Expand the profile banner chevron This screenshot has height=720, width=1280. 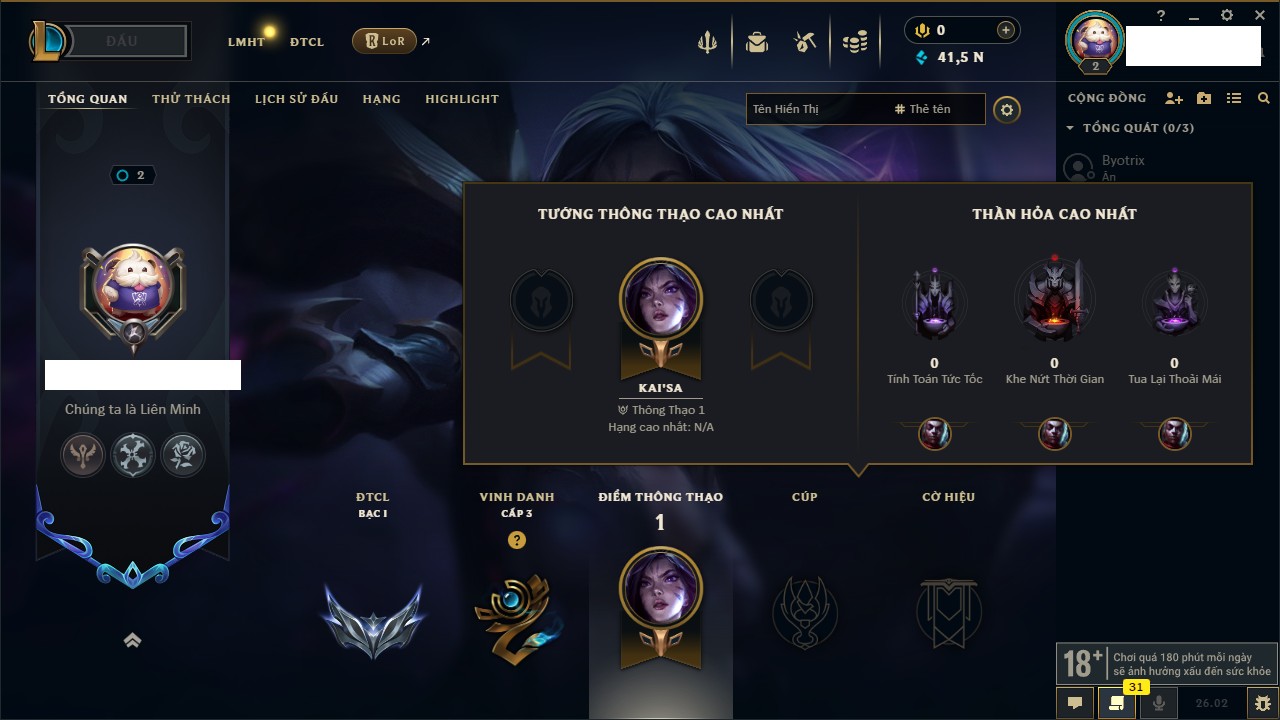pos(132,641)
